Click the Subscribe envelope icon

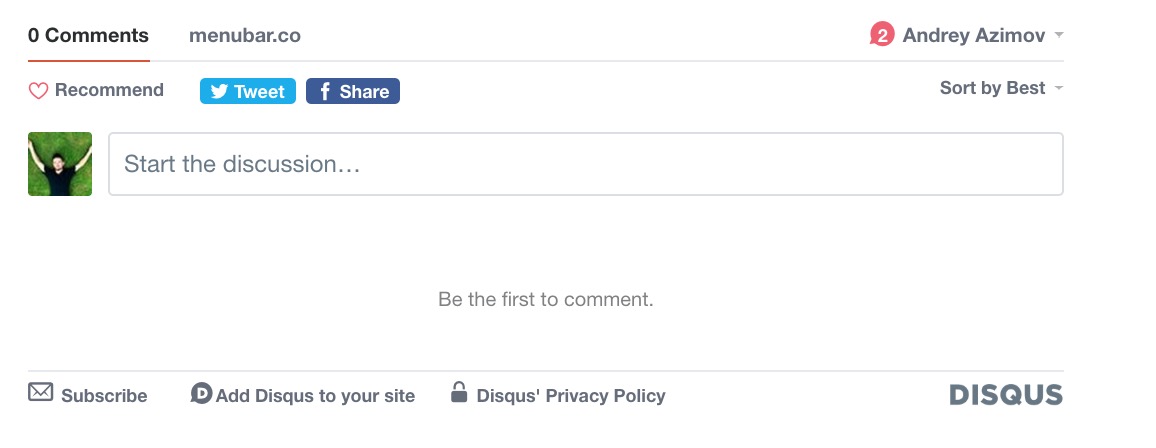pos(40,392)
